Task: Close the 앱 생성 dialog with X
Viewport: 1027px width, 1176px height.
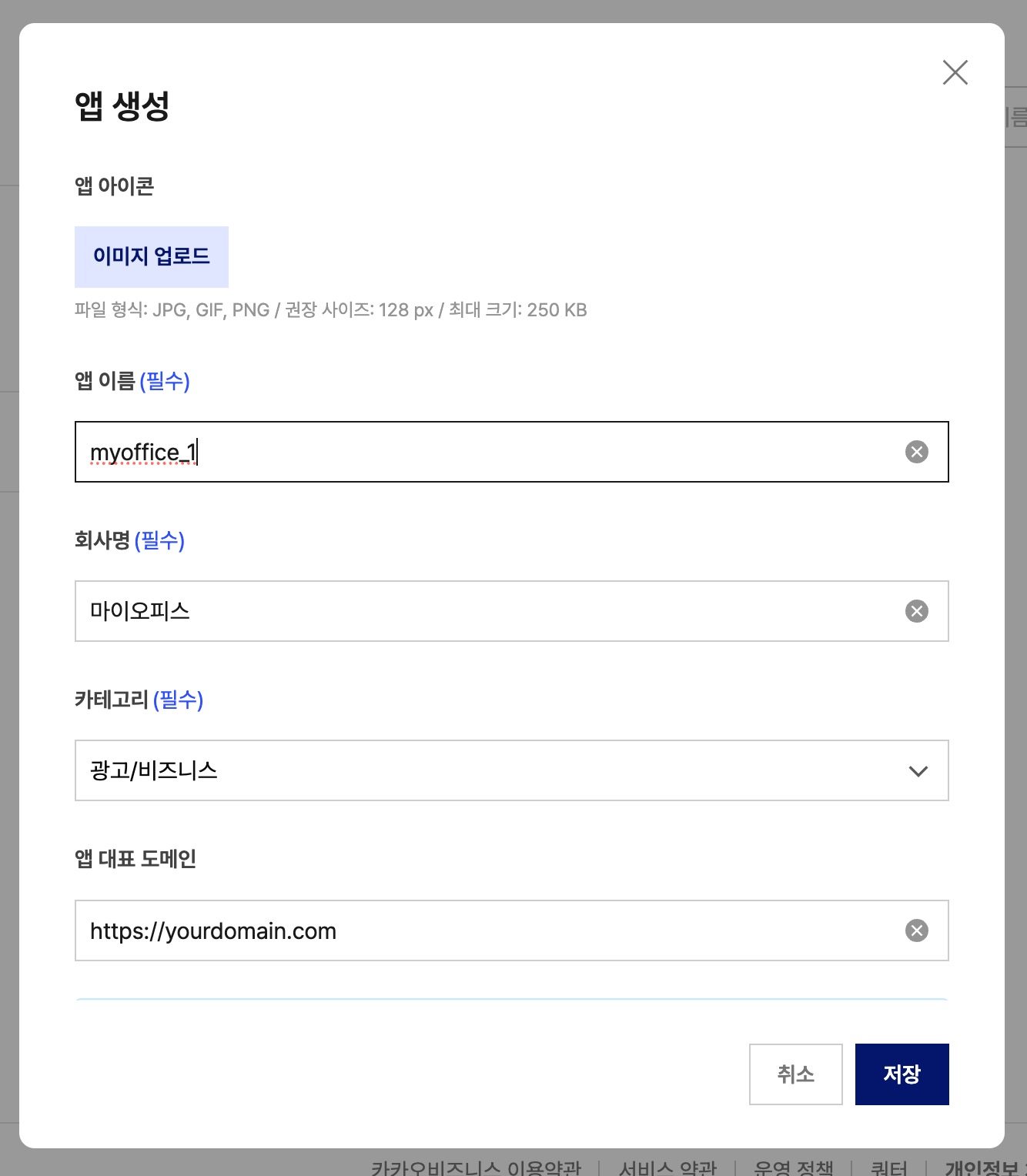Action: coord(955,73)
